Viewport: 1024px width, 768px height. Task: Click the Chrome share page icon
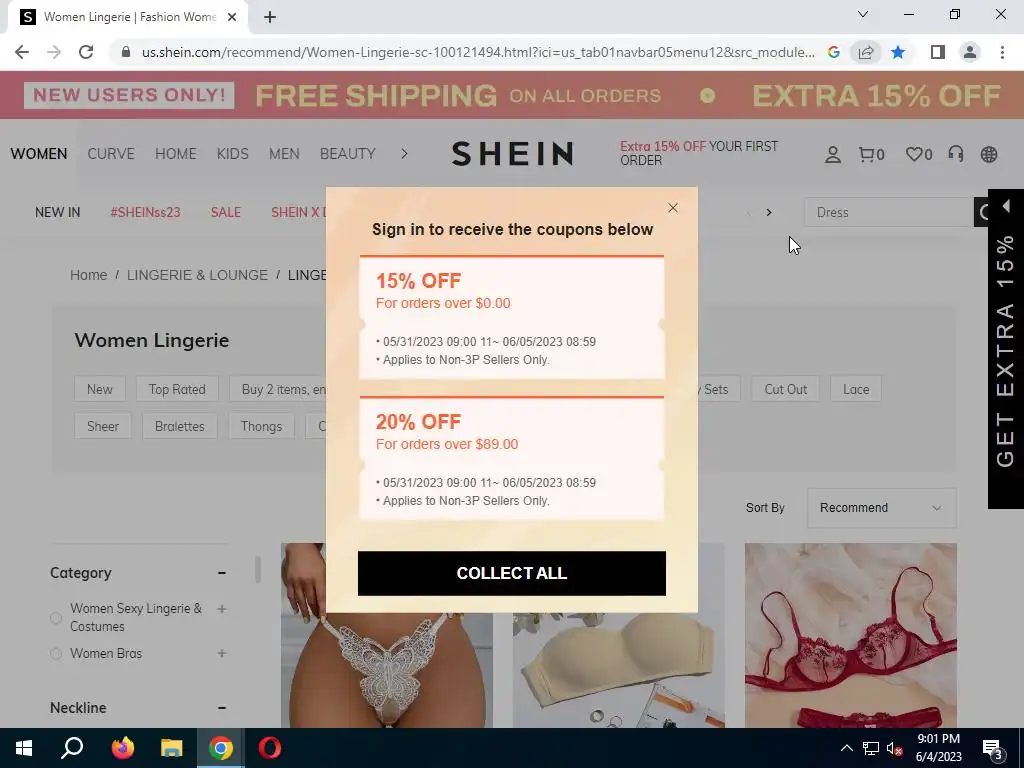(866, 52)
